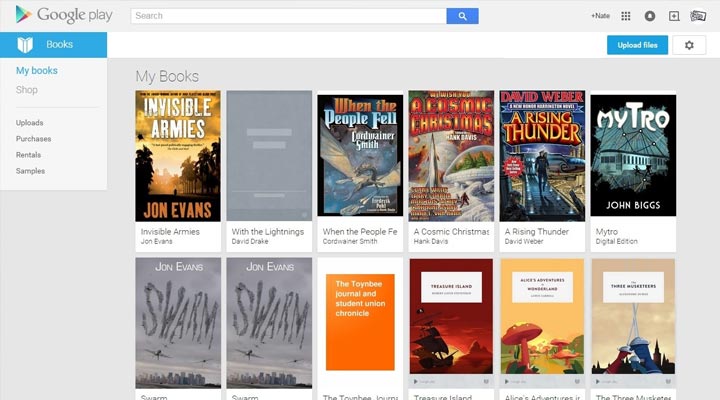The width and height of the screenshot is (720, 400).
Task: Open the notifications bell icon
Action: click(649, 16)
